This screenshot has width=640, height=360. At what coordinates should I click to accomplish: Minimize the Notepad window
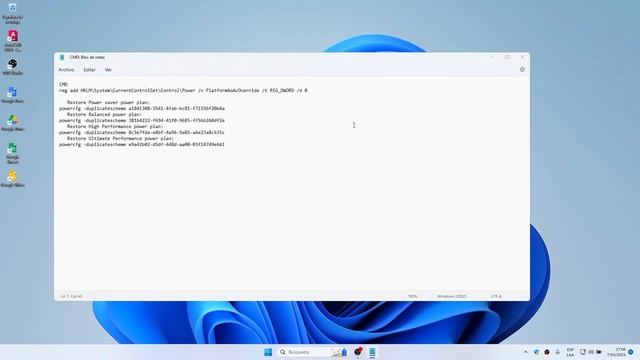(492, 57)
